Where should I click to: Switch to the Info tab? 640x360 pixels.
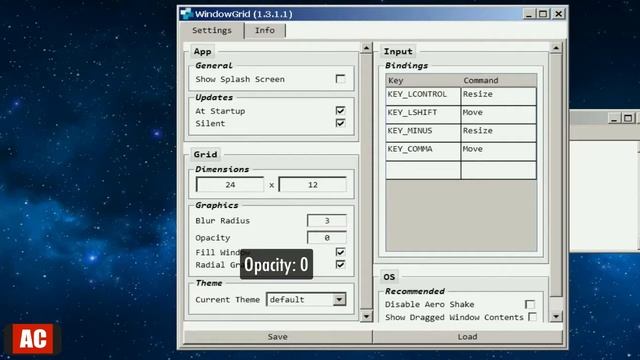(x=265, y=30)
